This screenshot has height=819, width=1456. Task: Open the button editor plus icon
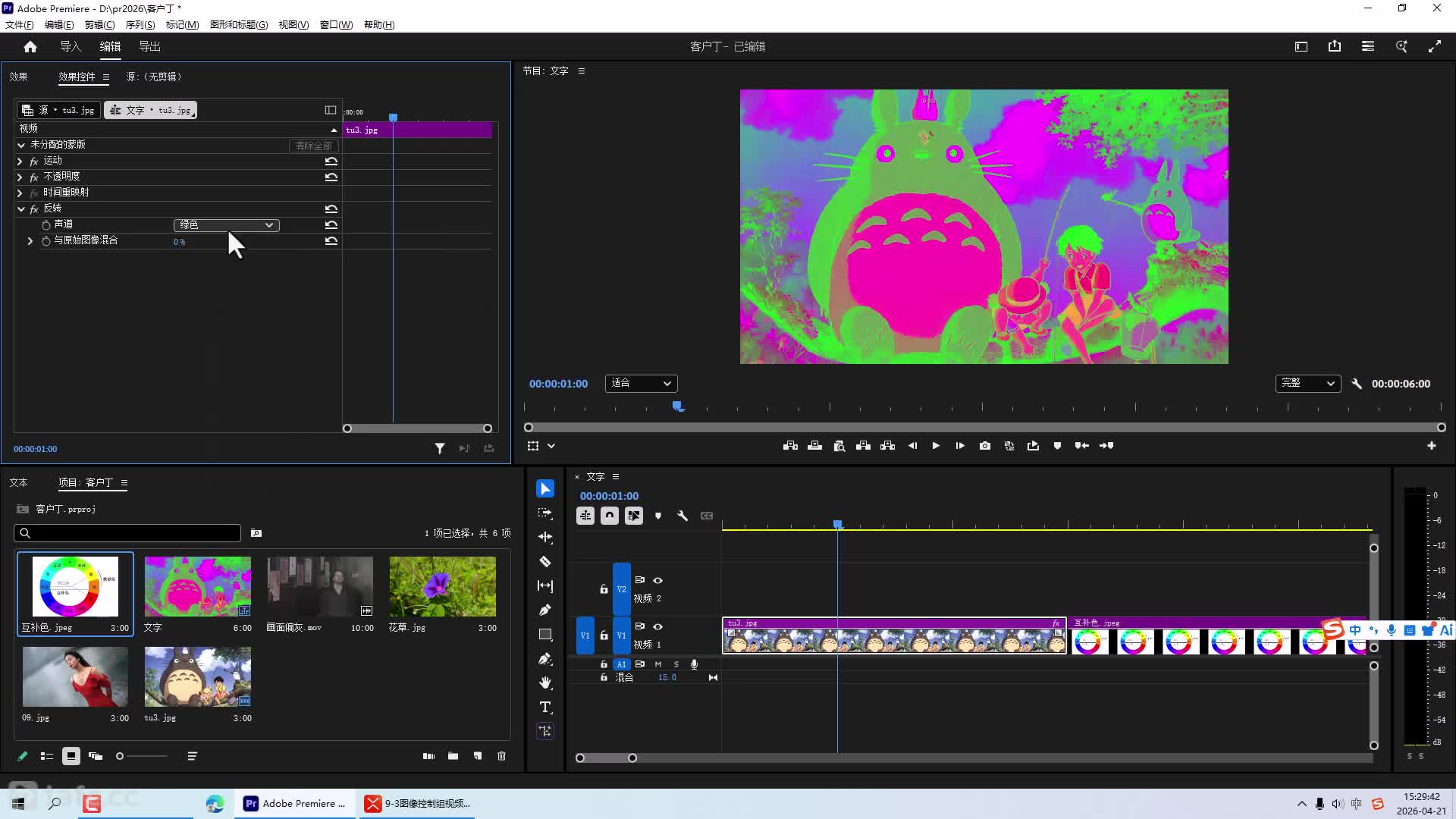coord(1432,446)
